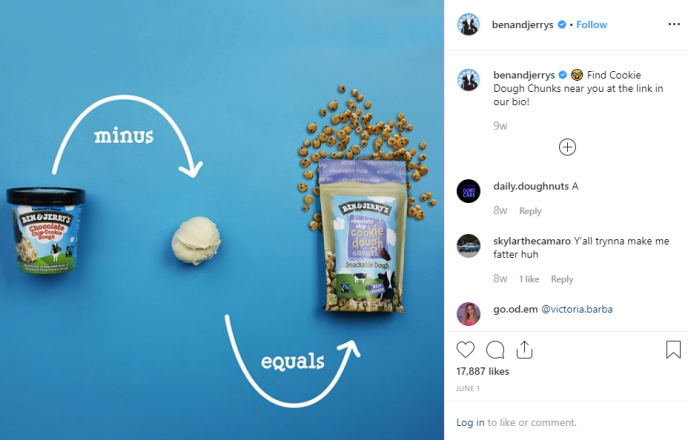This screenshot has width=688, height=440.
Task: Open go.od.em profile avatar
Action: 469,314
